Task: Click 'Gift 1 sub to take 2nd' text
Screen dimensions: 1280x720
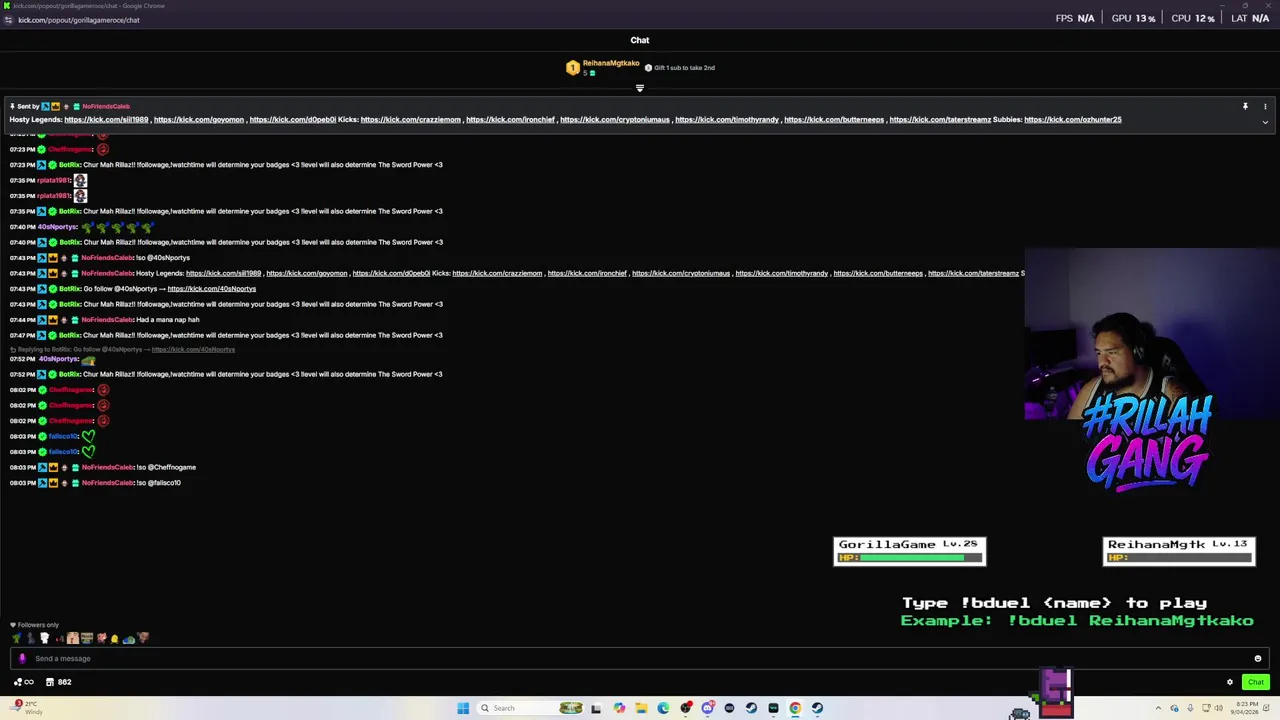Action: (x=684, y=68)
